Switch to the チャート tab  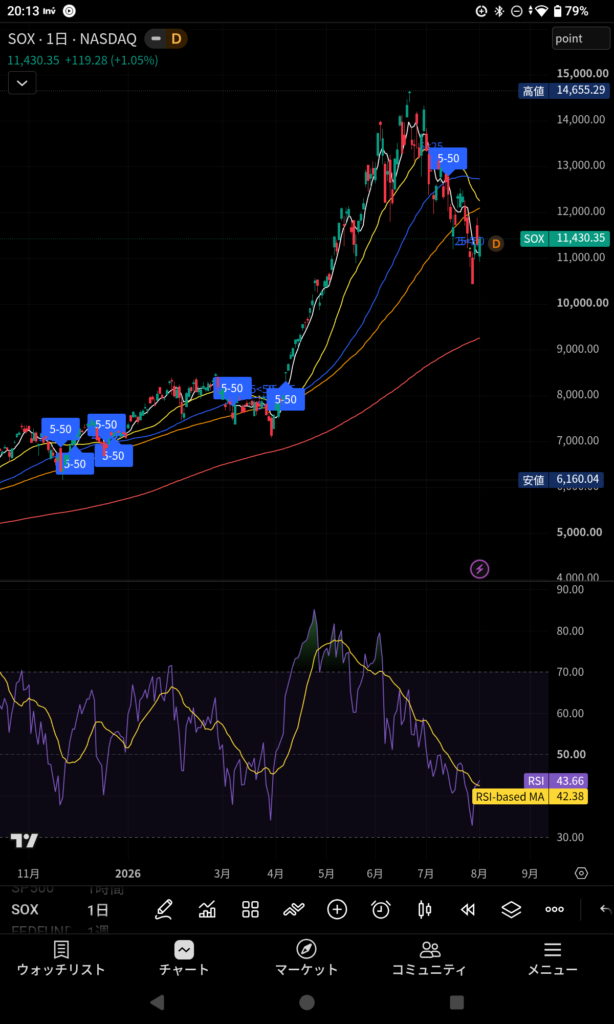184,958
